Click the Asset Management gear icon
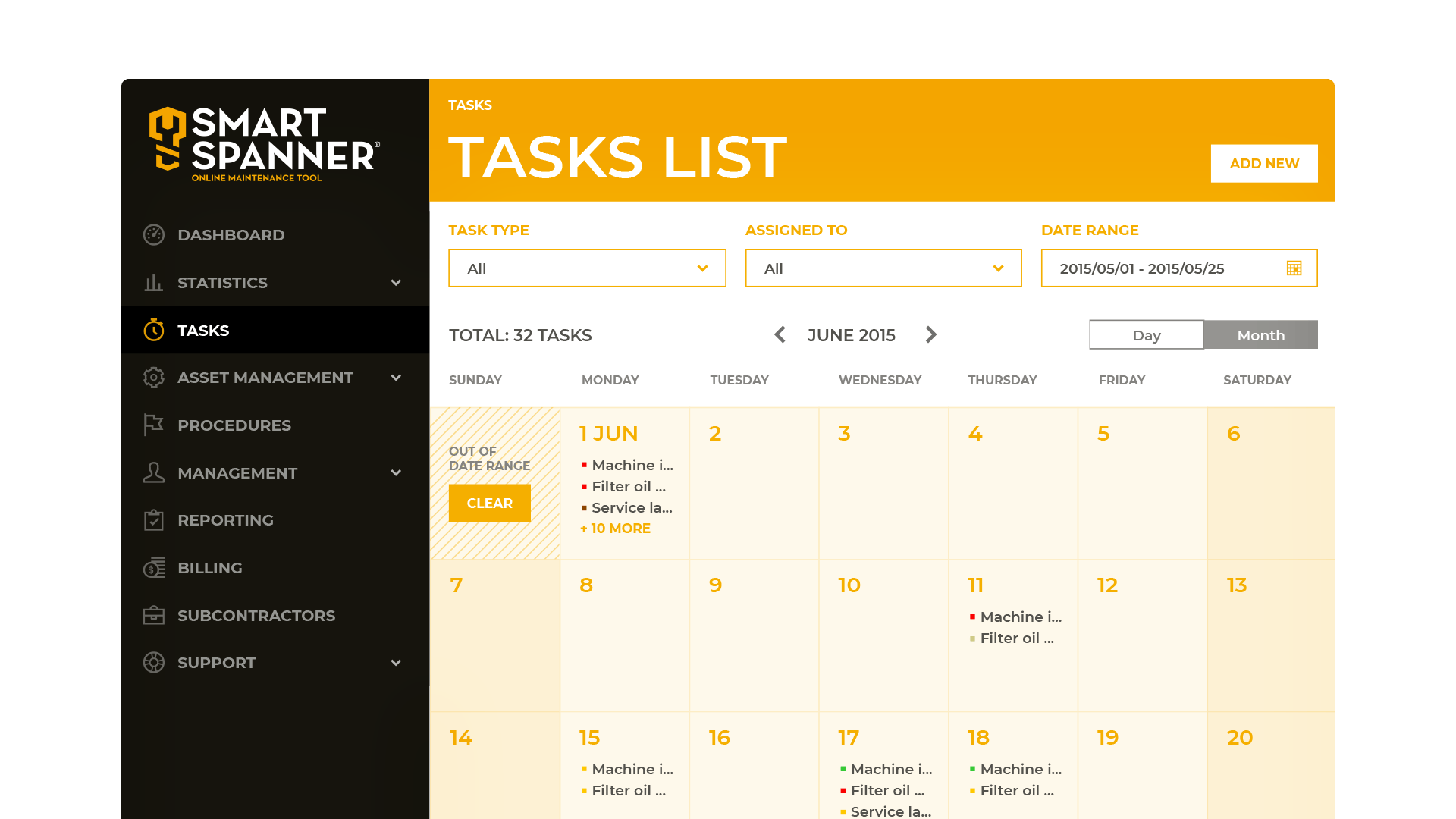Screen dimensions: 1456x819 coord(154,378)
